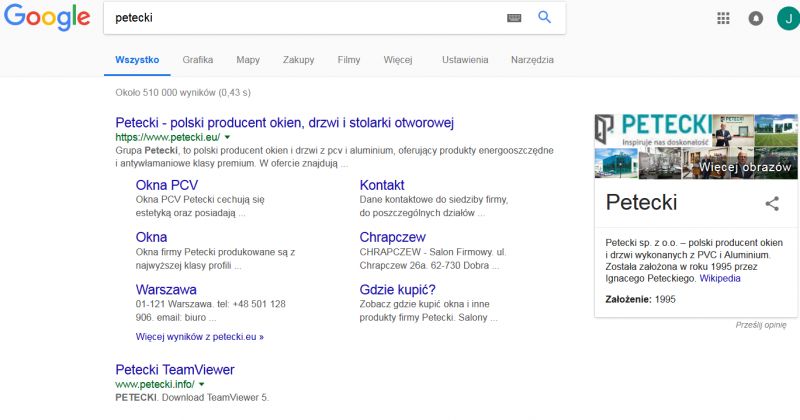The width and height of the screenshot is (800, 420).
Task: Open the Kontakt sitelink
Action: 382,185
